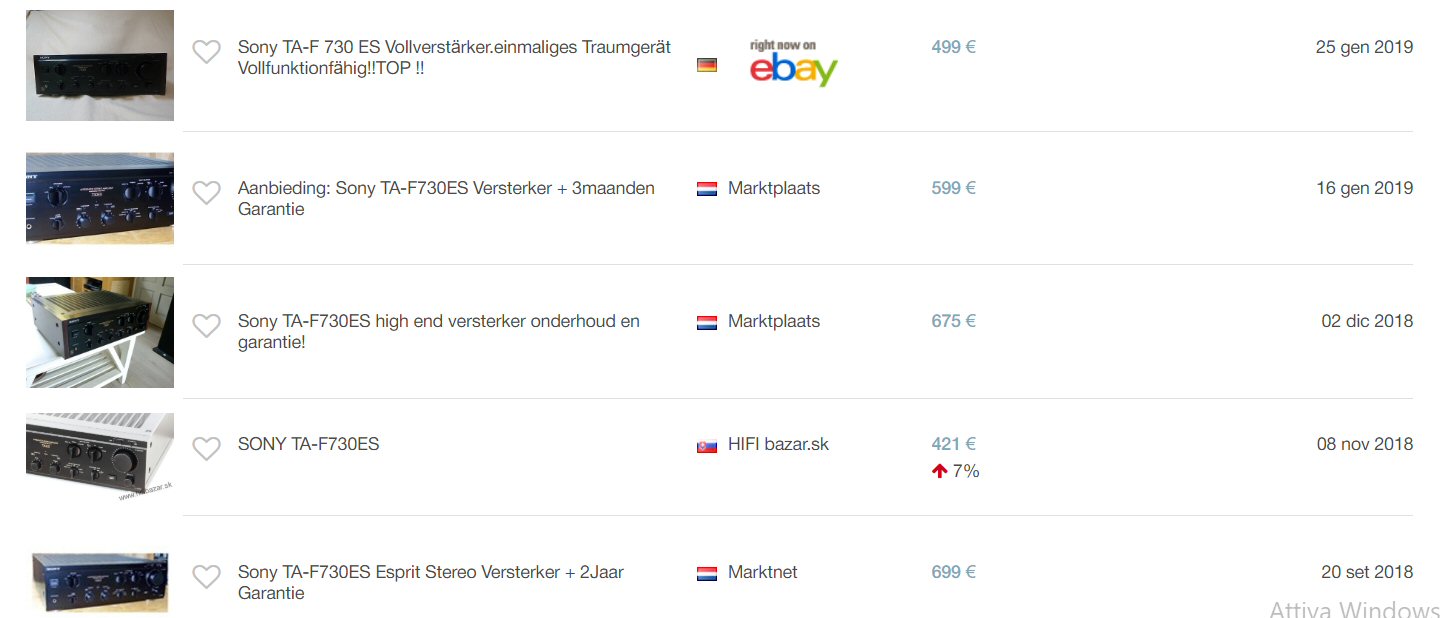The image size is (1453, 618).
Task: Click heart icon beside SONY TA-F730ES listing
Action: click(x=206, y=449)
